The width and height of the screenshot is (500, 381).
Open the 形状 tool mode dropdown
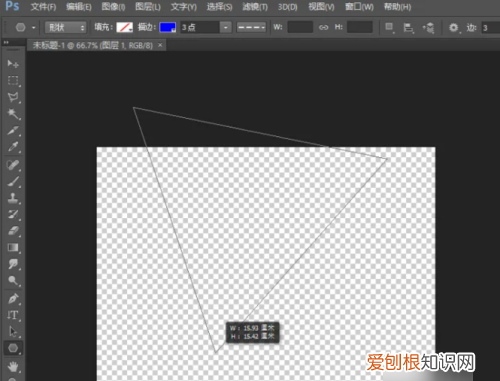[x=65, y=27]
